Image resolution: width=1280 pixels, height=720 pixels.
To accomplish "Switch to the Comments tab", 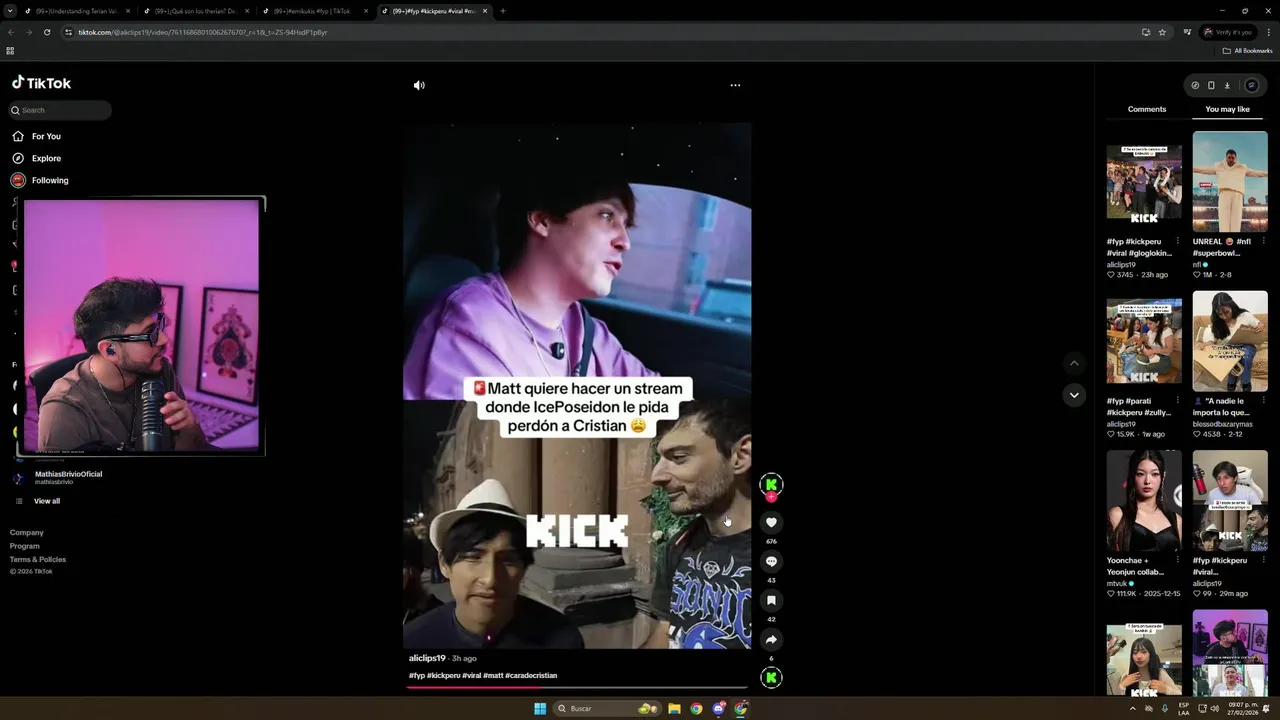I will point(1147,109).
